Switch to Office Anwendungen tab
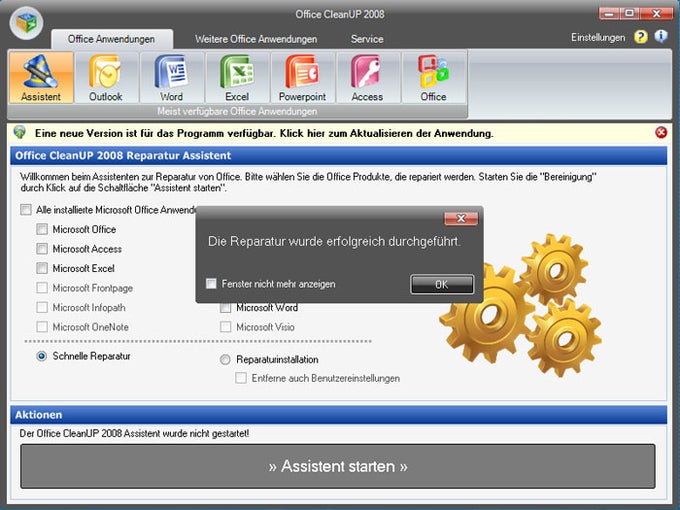 (x=112, y=39)
